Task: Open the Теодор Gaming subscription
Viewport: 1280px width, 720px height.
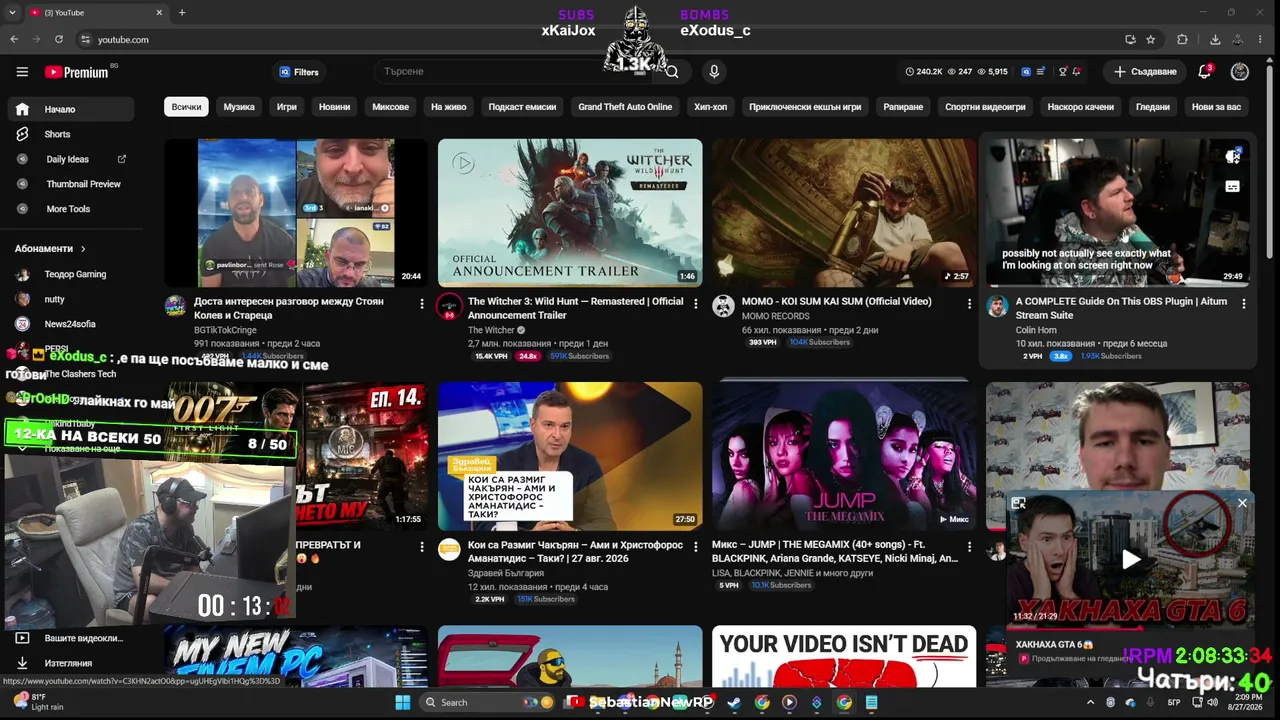Action: pyautogui.click(x=70, y=274)
